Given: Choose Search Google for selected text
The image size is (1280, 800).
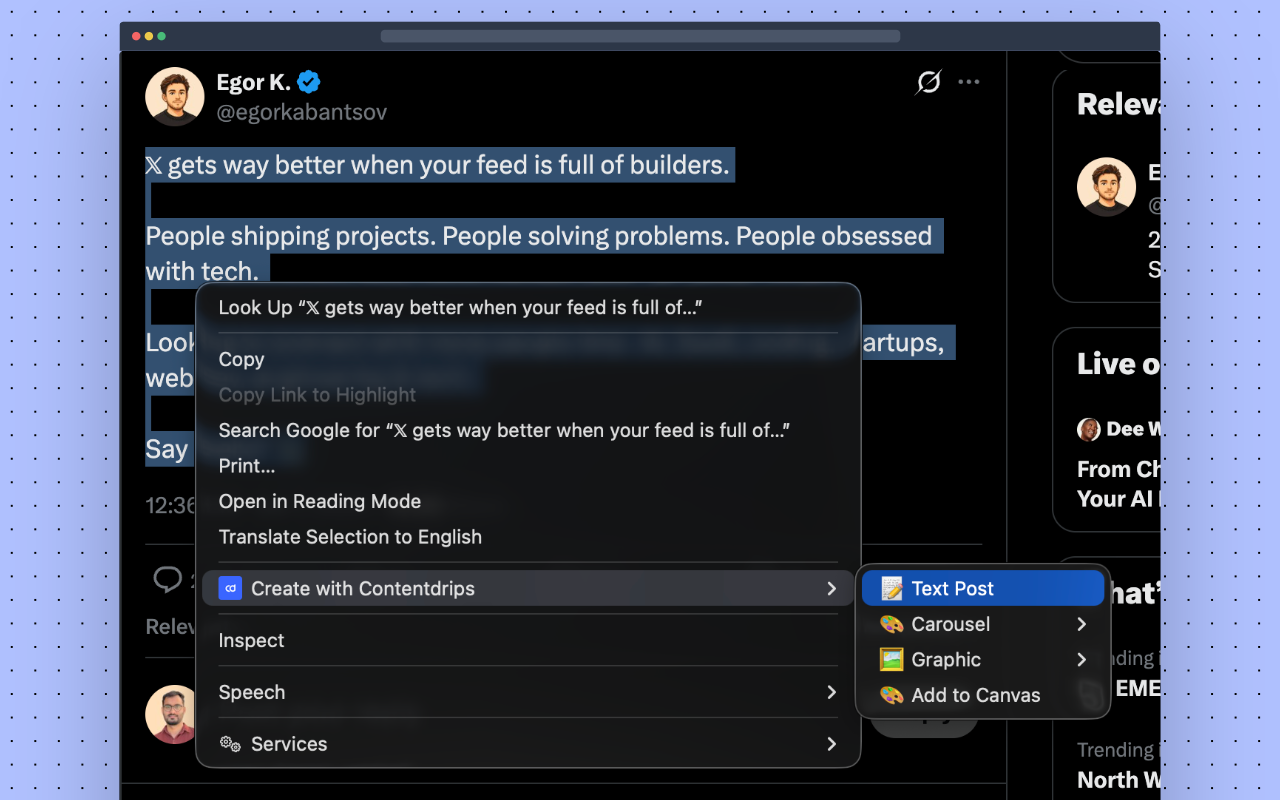Looking at the screenshot, I should point(528,430).
